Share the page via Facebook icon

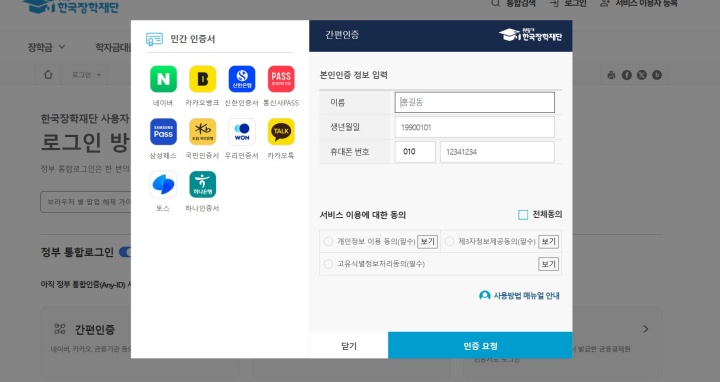point(627,75)
